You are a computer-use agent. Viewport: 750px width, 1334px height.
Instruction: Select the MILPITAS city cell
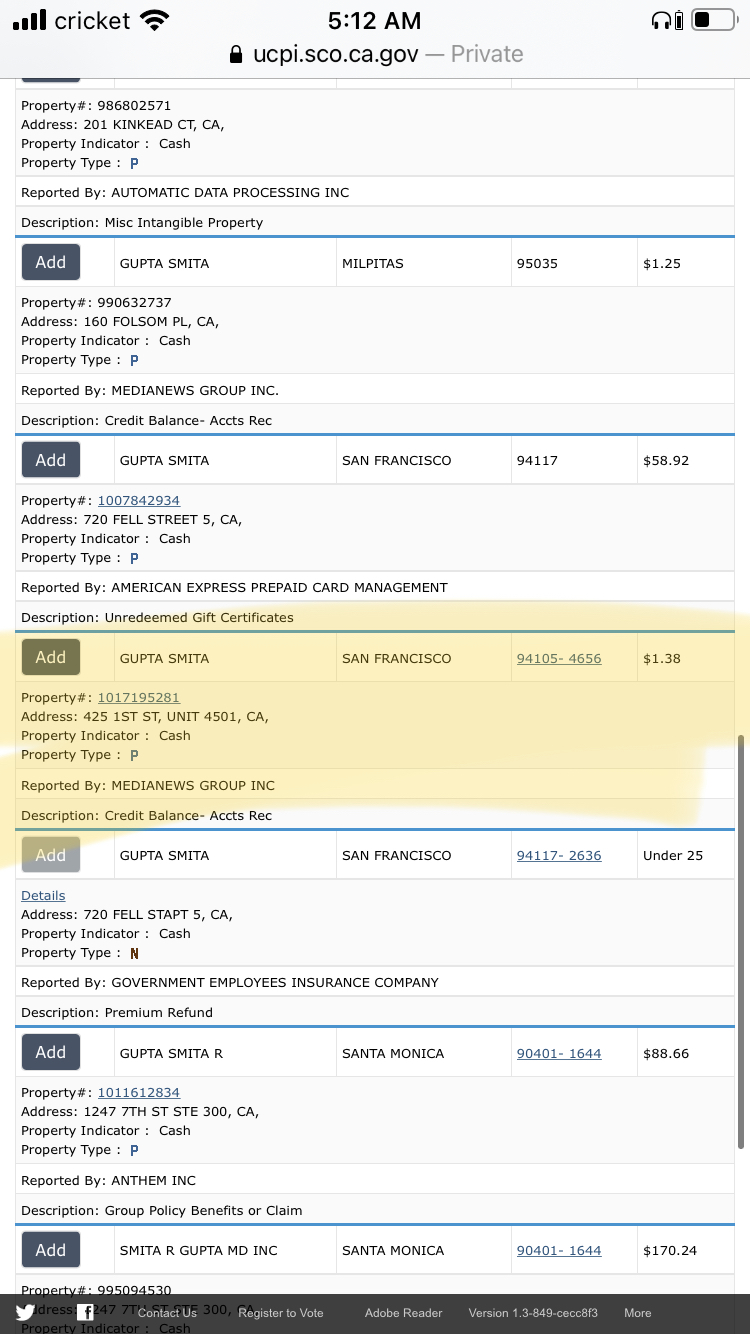pos(423,263)
